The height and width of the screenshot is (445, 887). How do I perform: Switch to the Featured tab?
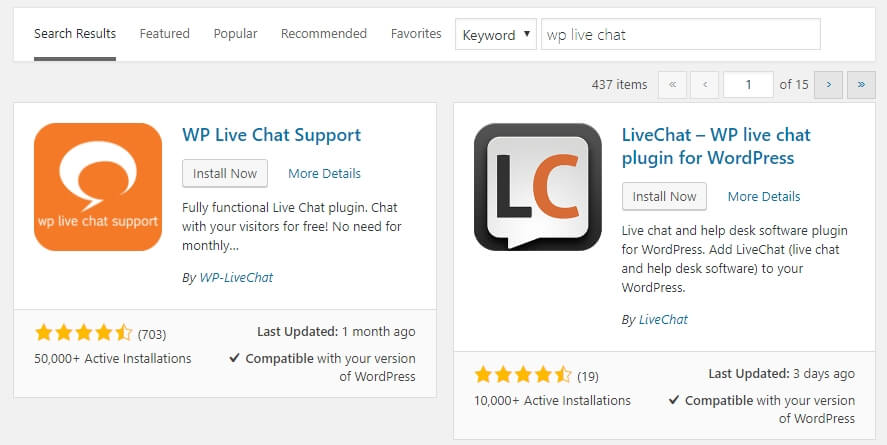(x=165, y=34)
